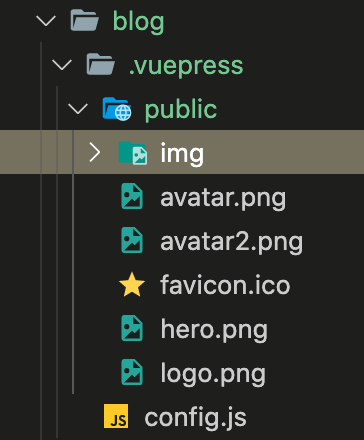Click the avatar2.png image file icon
Image resolution: width=364 pixels, height=440 pixels.
(x=132, y=240)
